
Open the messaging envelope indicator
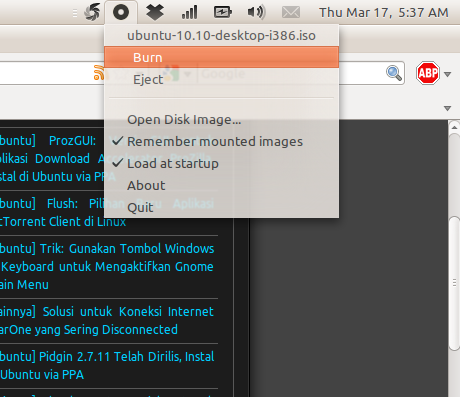tap(291, 12)
